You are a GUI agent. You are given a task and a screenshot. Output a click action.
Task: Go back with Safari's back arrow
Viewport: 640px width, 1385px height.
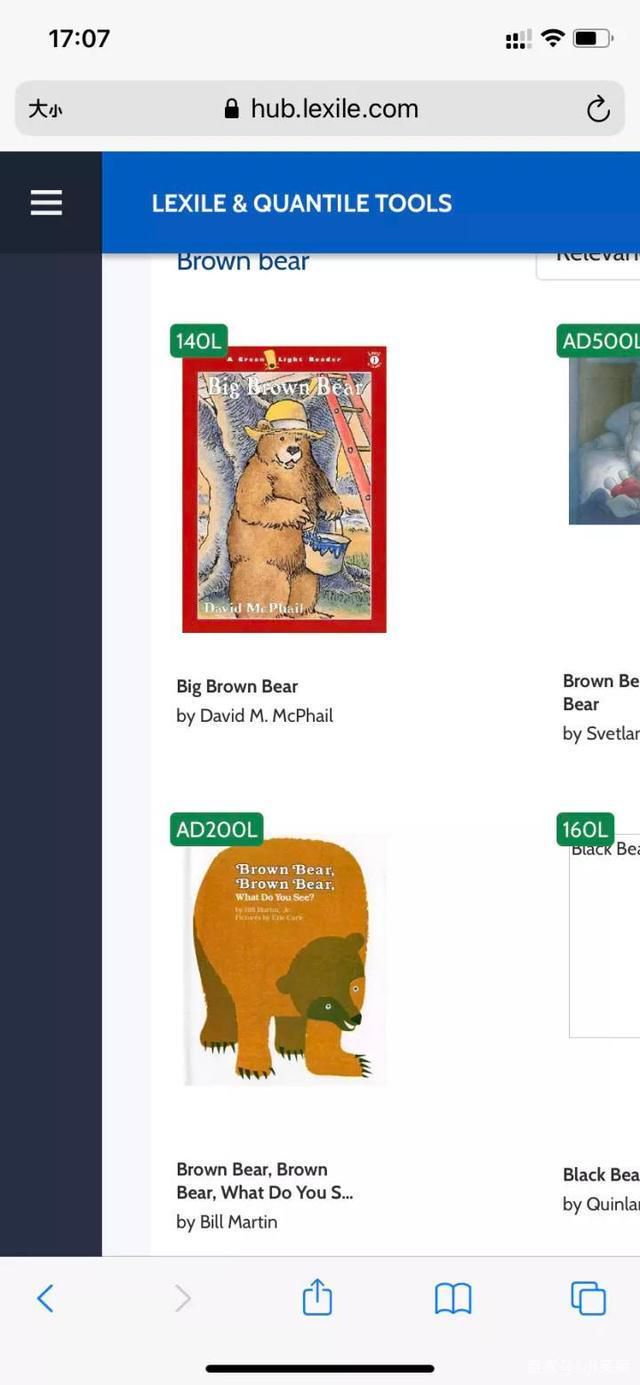pyautogui.click(x=45, y=1298)
